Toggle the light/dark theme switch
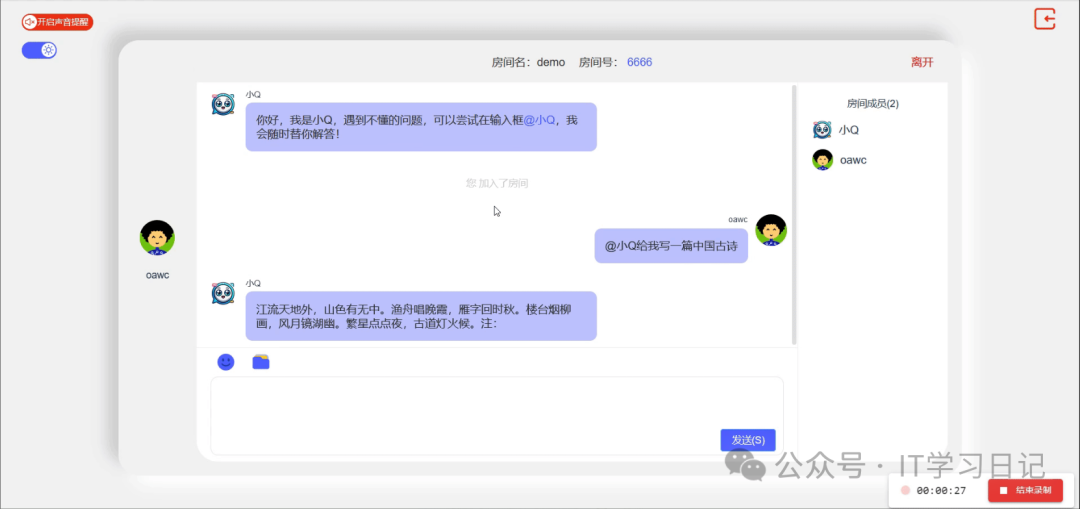The height and width of the screenshot is (509, 1080). 40,50
